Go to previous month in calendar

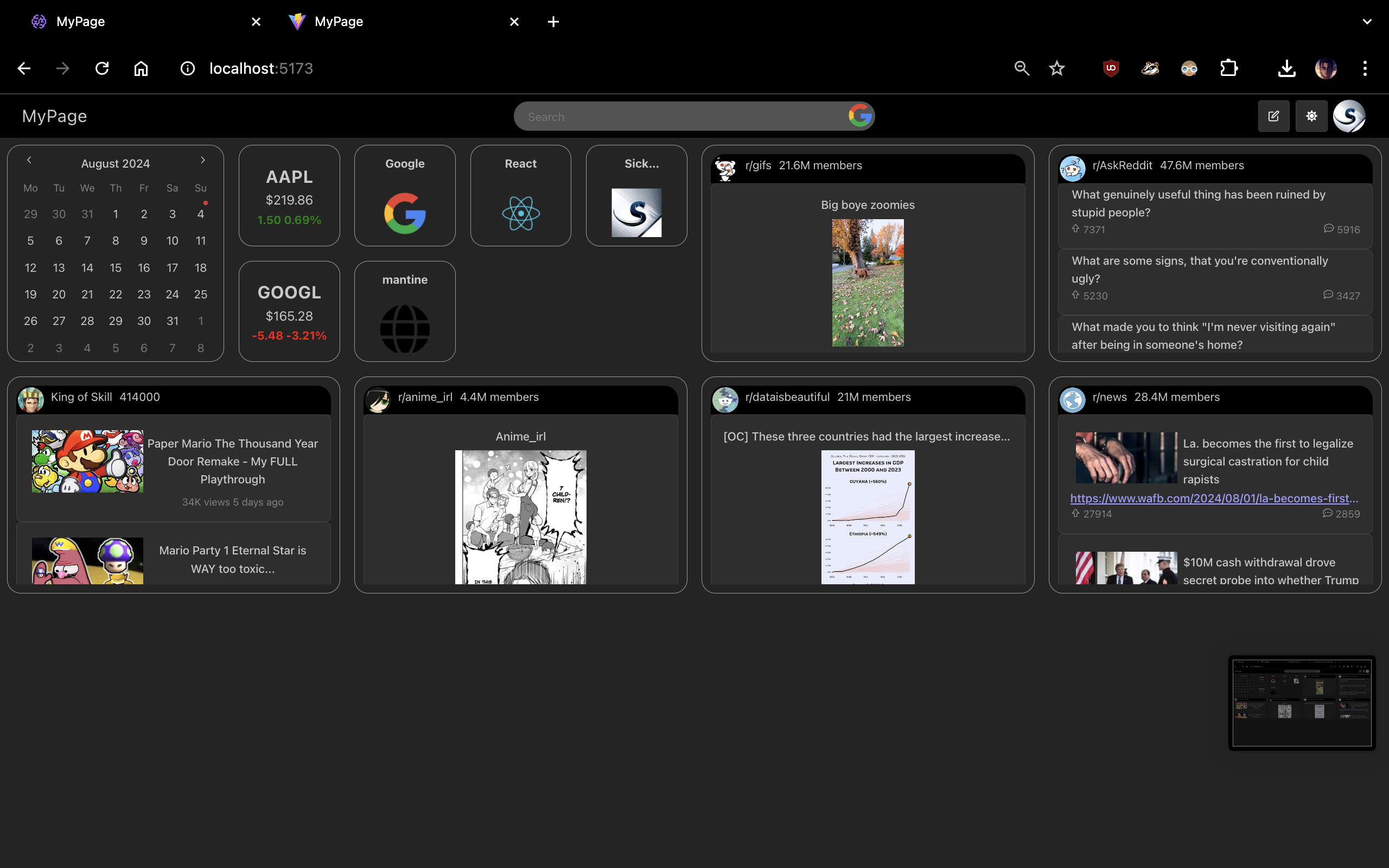pyautogui.click(x=29, y=160)
